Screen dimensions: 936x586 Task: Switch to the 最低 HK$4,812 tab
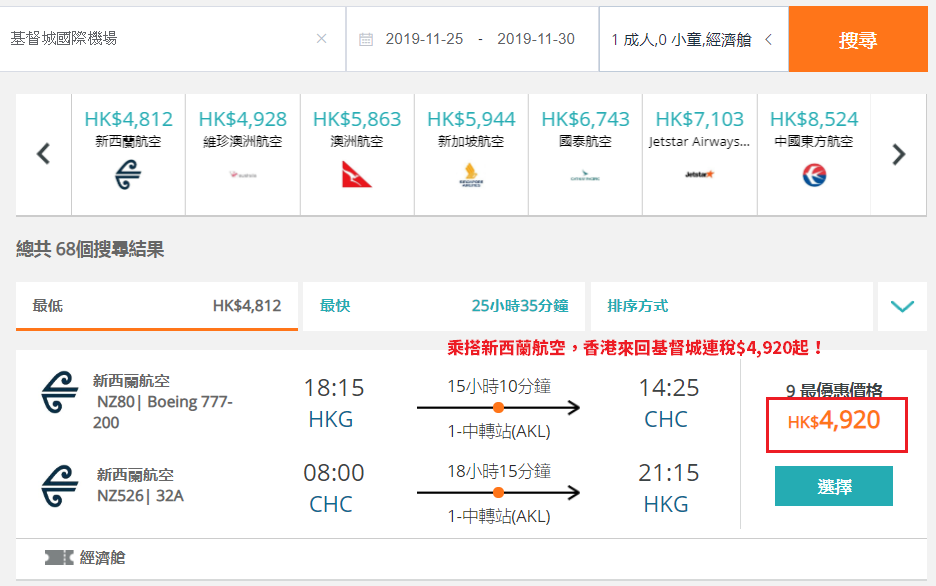157,306
